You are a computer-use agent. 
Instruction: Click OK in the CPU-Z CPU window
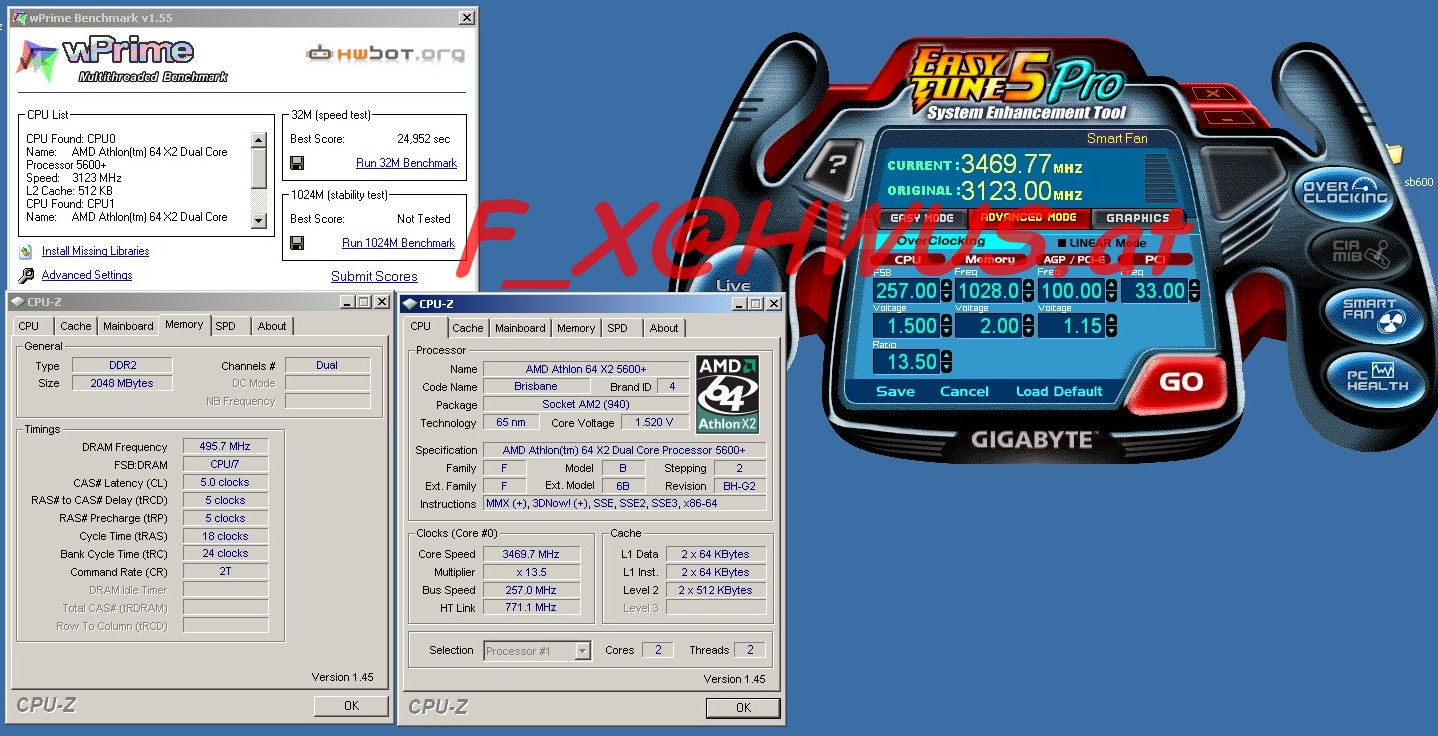click(x=743, y=708)
